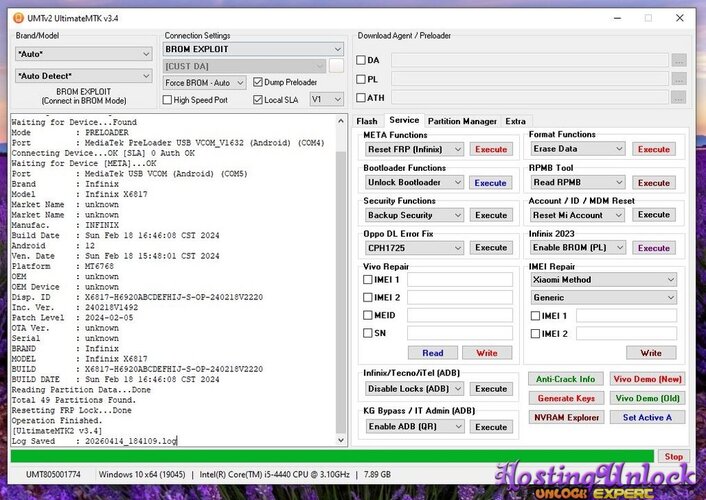Open Enable BROM (PL) dropdown
This screenshot has height=500, width=706.
tap(578, 247)
